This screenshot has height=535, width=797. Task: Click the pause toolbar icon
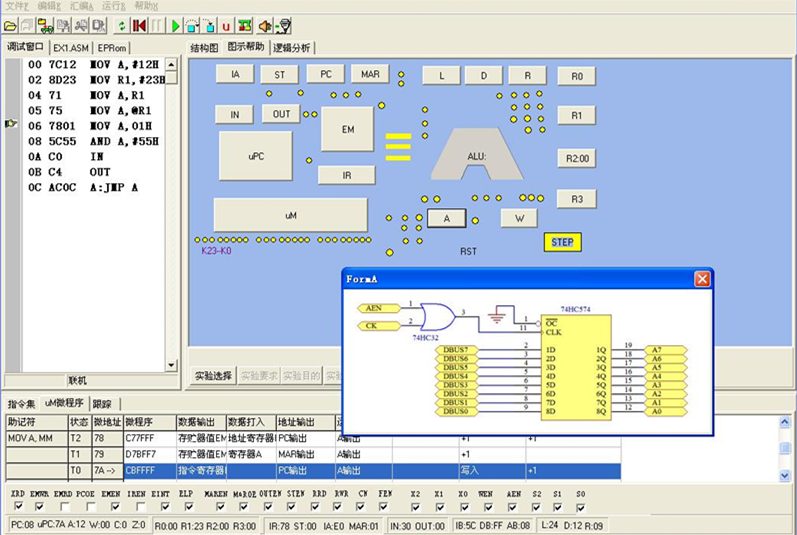tap(157, 25)
